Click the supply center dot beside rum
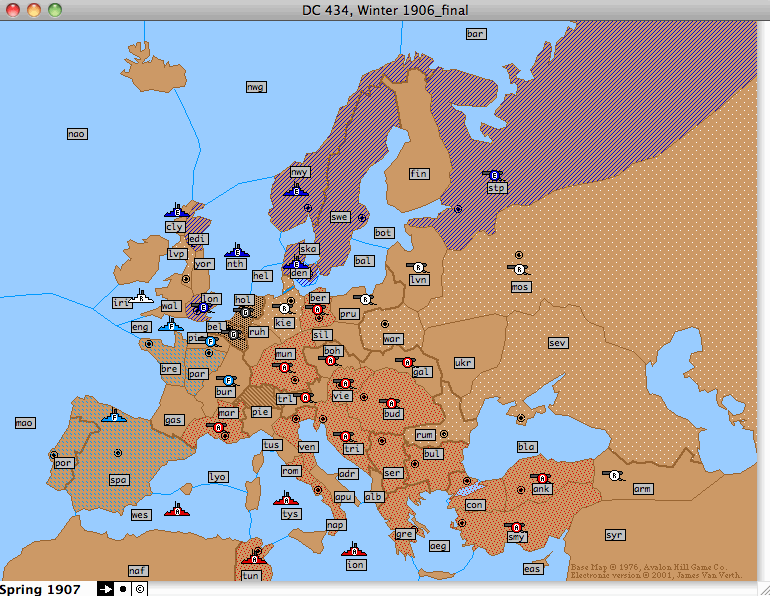This screenshot has height=596, width=770. point(443,434)
